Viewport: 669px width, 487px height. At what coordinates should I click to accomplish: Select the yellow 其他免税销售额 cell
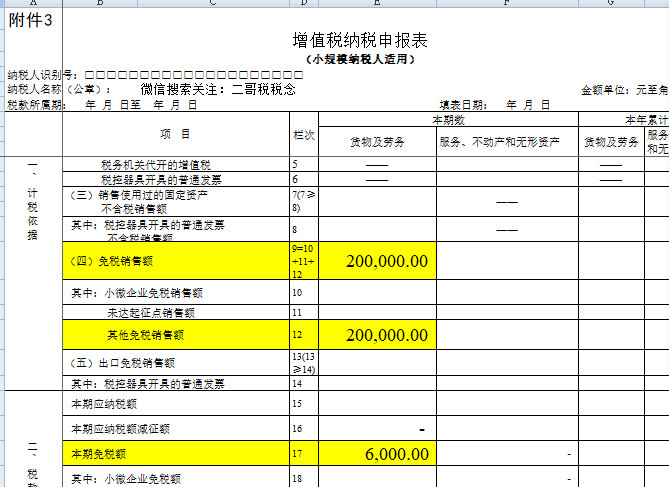coord(176,335)
